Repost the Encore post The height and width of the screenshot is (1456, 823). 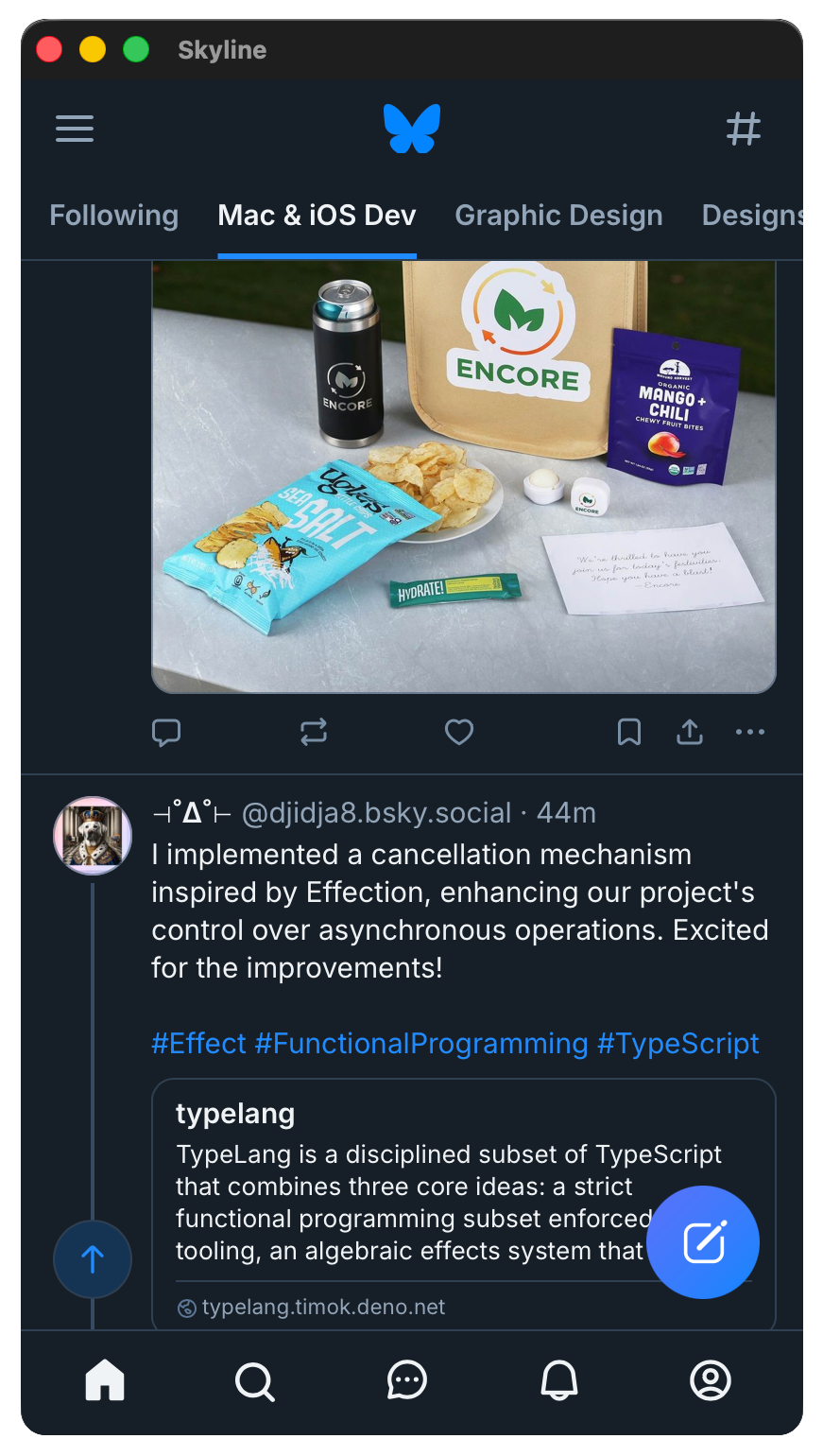pos(314,732)
